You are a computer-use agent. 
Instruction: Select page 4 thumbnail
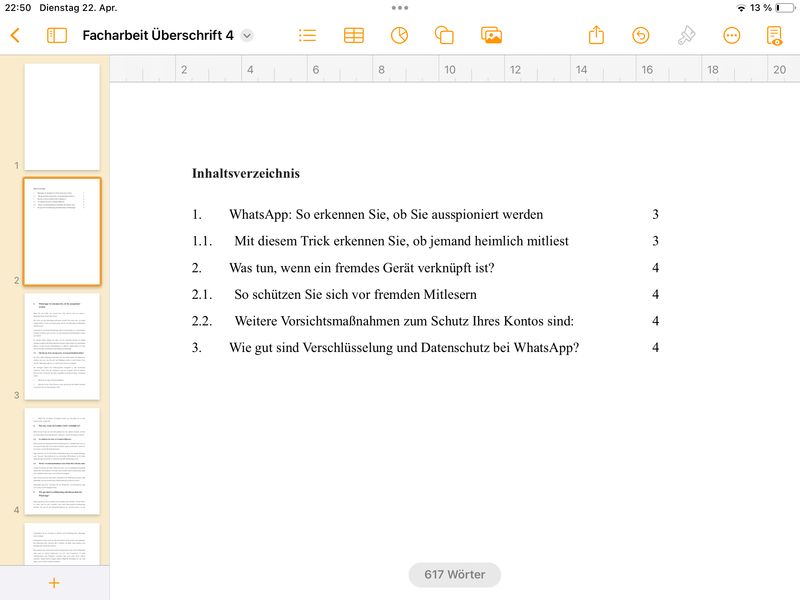62,461
